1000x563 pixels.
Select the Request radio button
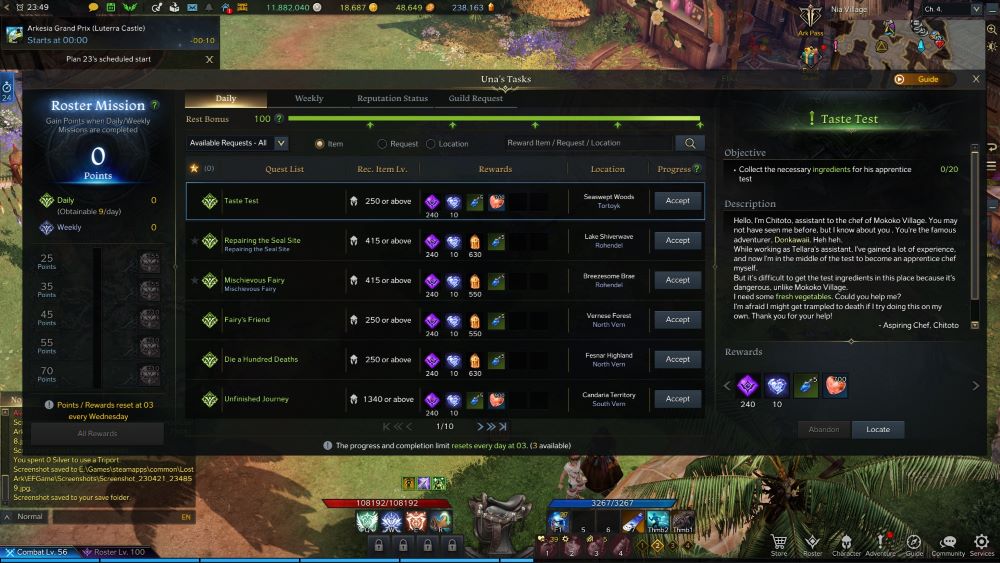pos(382,144)
